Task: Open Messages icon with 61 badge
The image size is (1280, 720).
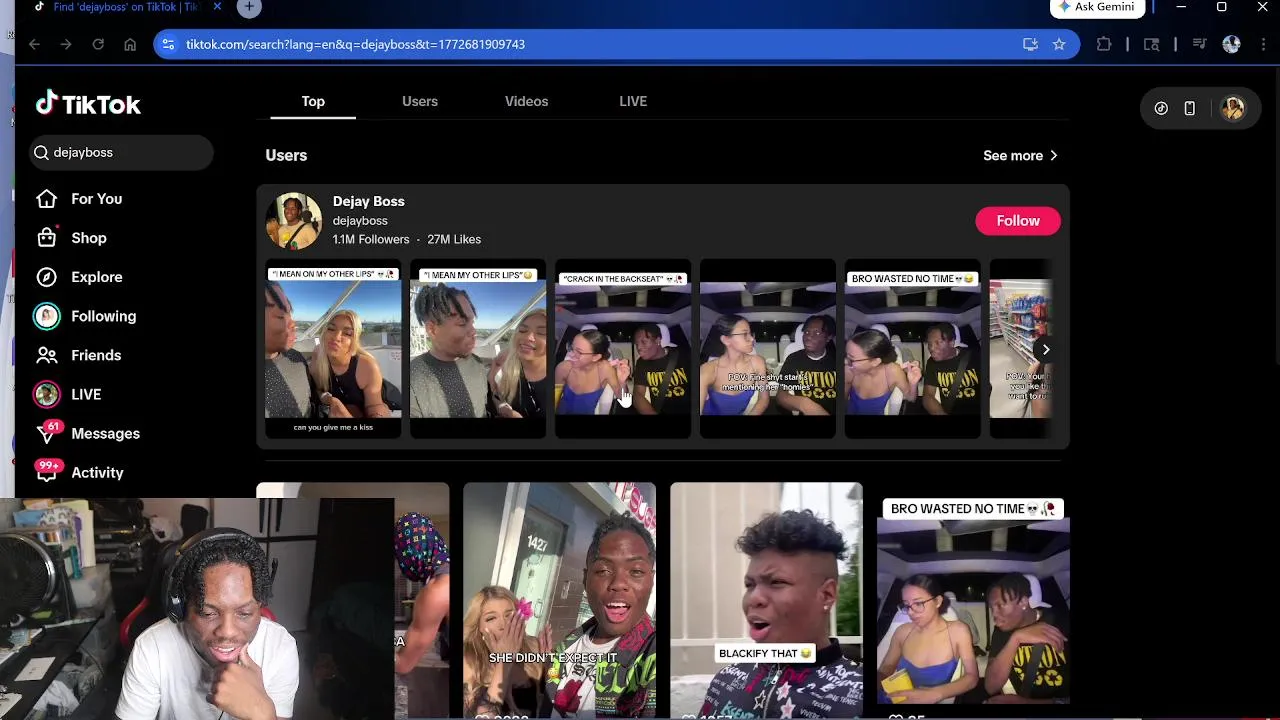Action: point(47,432)
